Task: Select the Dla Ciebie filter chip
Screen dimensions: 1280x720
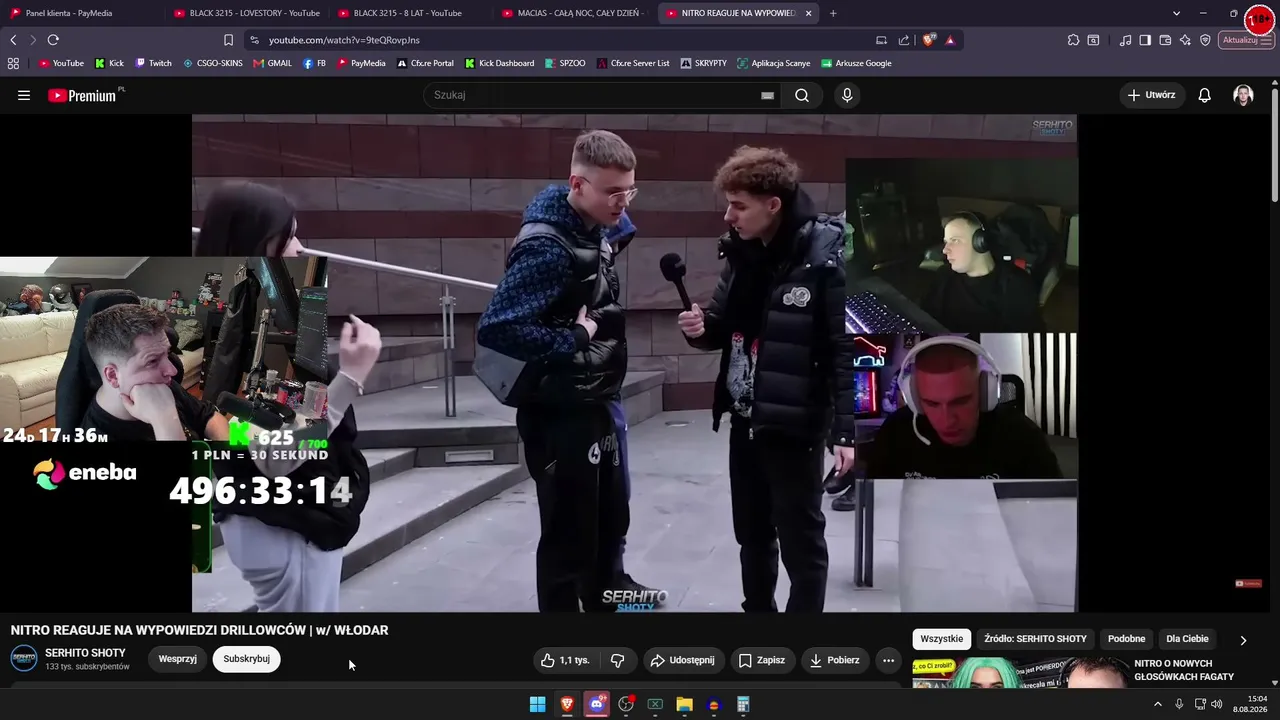Action: coord(1187,639)
